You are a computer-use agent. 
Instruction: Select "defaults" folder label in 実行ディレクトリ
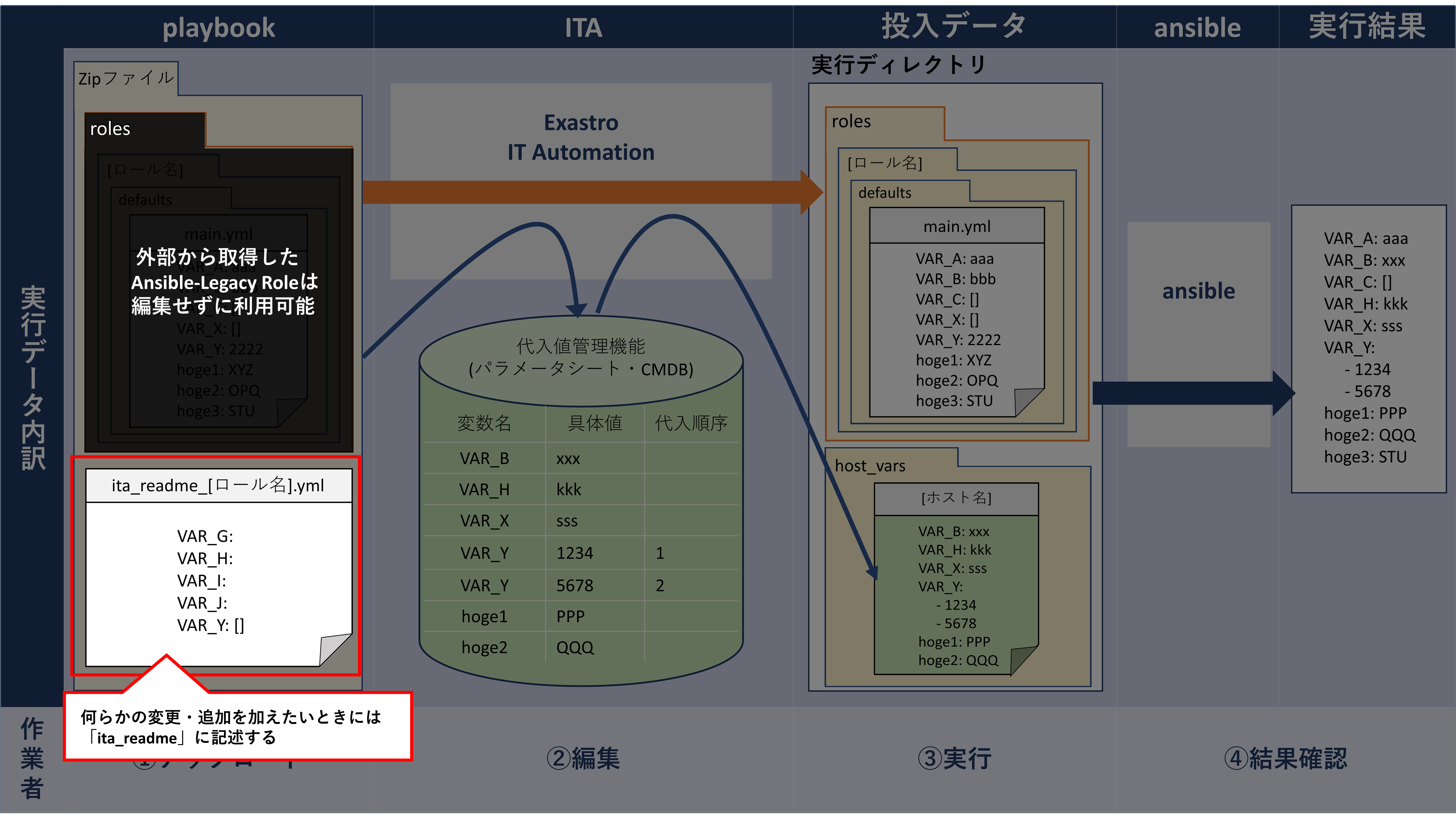tap(884, 193)
